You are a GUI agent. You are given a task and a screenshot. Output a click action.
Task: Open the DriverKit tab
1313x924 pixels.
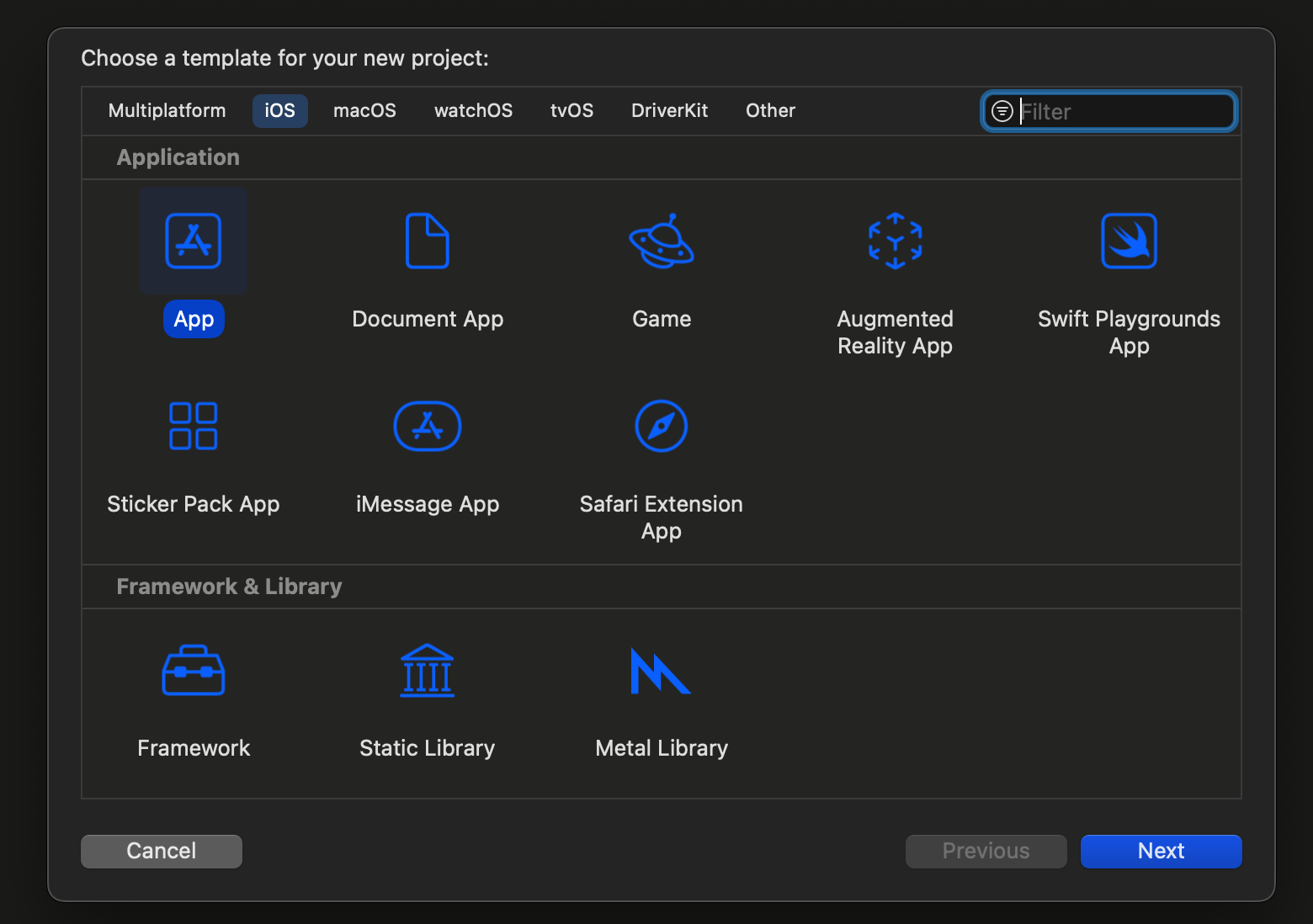coord(670,111)
